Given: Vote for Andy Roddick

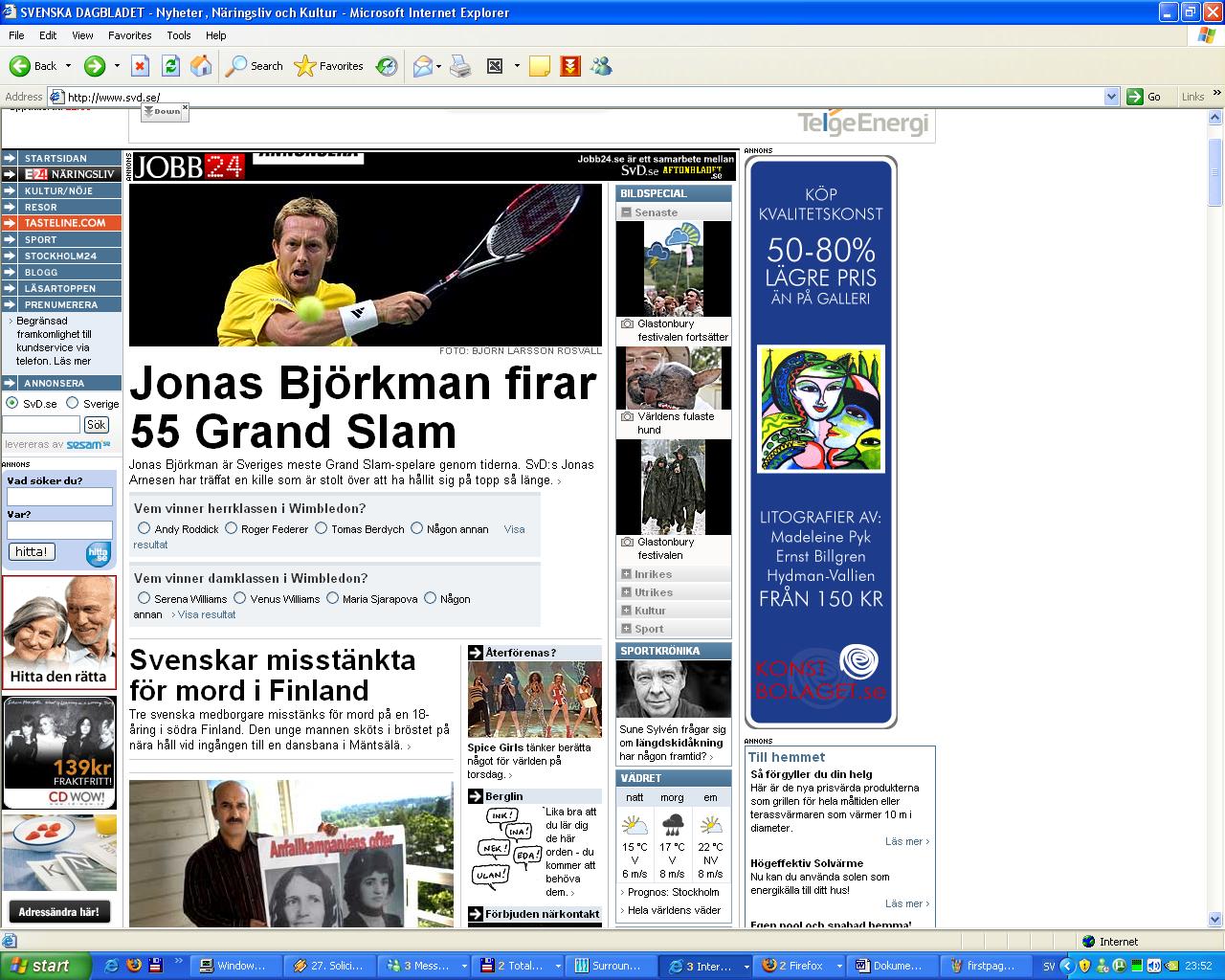Looking at the screenshot, I should (144, 528).
